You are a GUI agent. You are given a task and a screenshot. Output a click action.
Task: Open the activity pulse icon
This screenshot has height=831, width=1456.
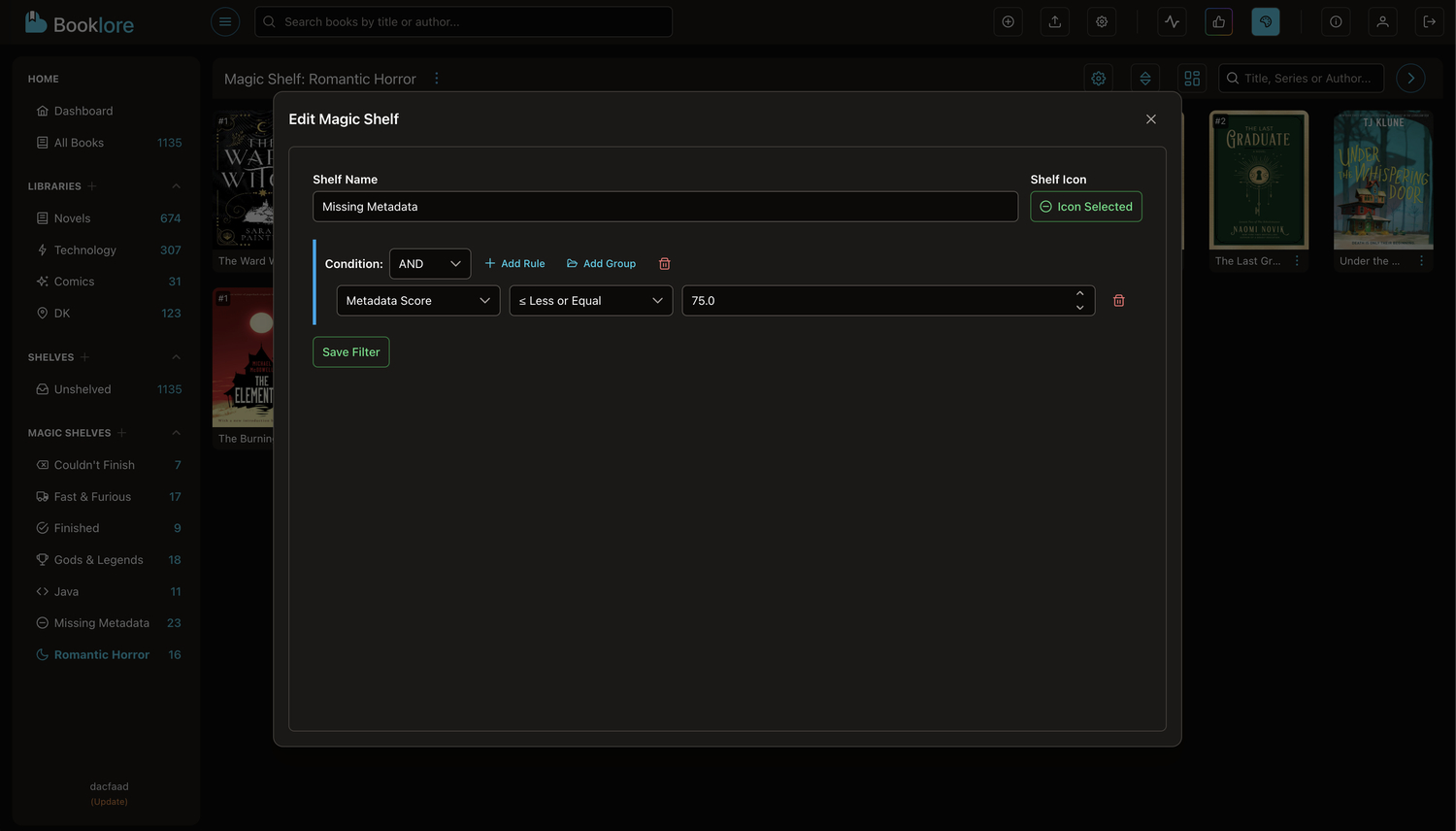[x=1172, y=21]
